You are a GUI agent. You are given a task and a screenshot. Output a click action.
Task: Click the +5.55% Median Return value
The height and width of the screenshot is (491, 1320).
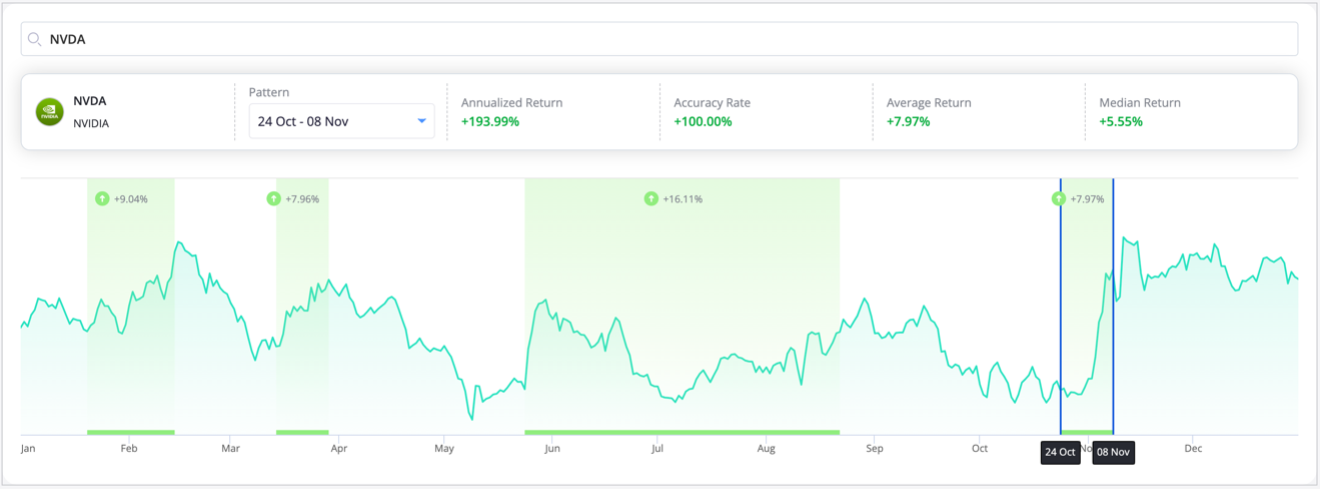1121,122
